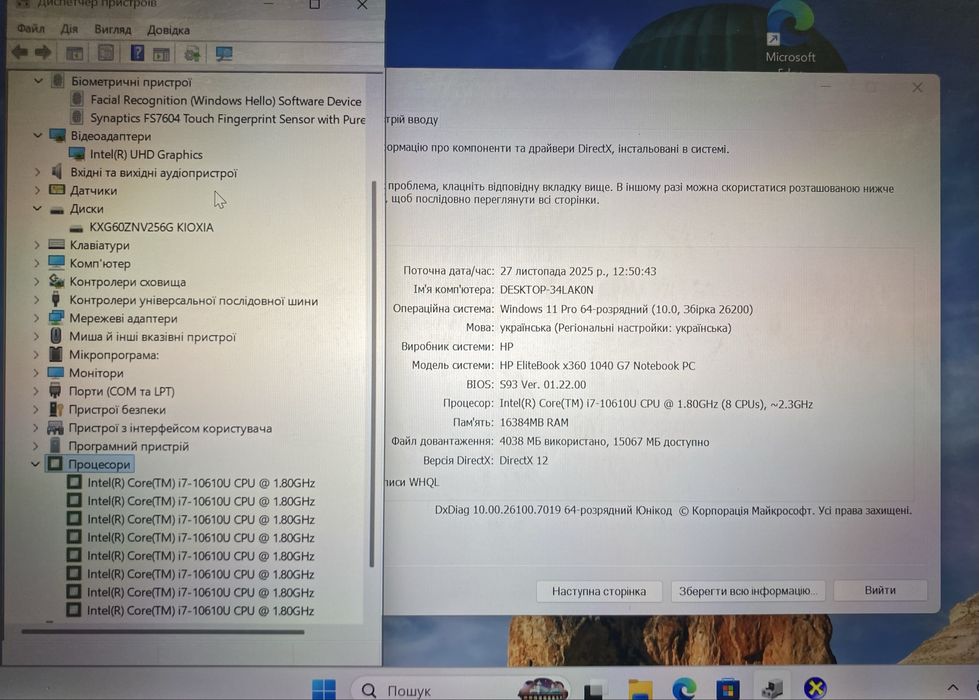Click Наступна сторінка in DxDiag
Image resolution: width=979 pixels, height=700 pixels.
(599, 591)
